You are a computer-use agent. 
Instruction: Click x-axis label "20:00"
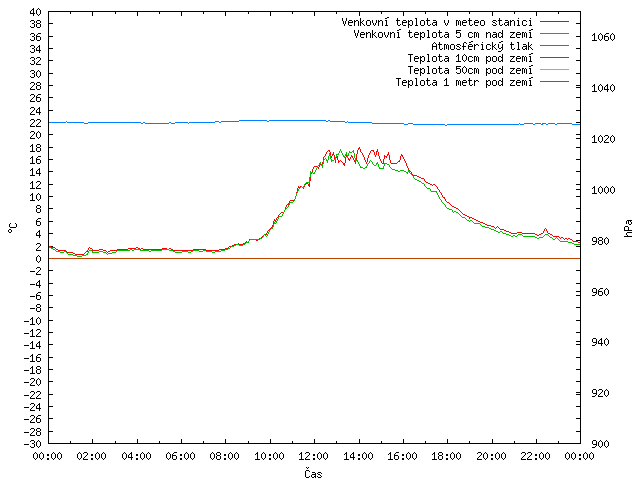tap(491, 456)
